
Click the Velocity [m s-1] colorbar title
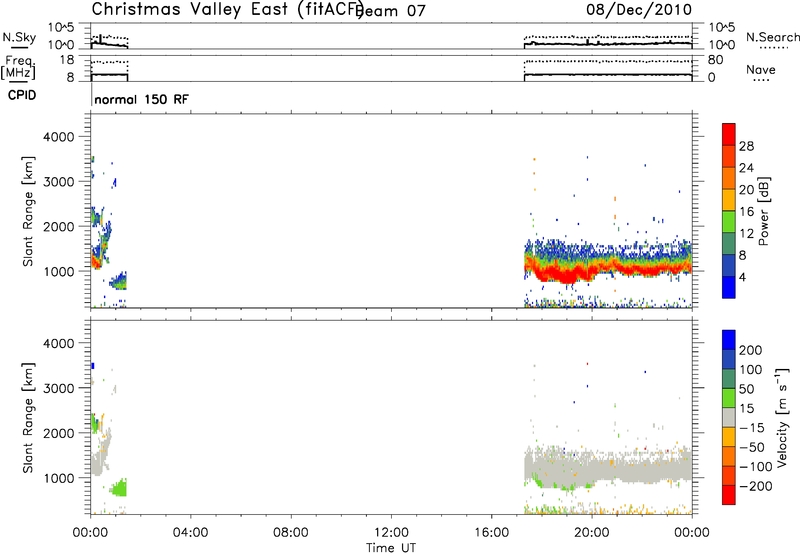782,417
